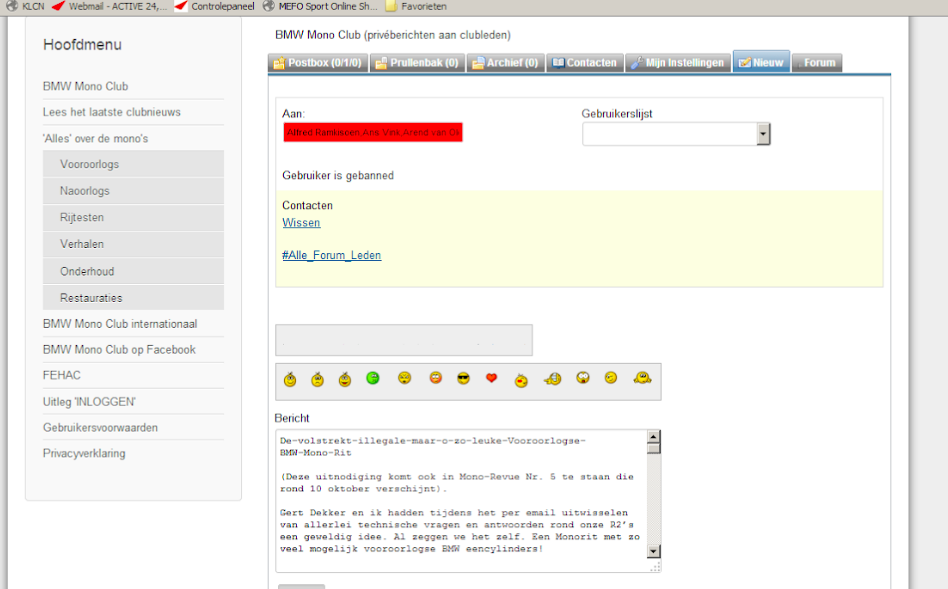Viewport: 948px width, 589px height.
Task: Insert the shrugging emoticon
Action: click(x=642, y=378)
